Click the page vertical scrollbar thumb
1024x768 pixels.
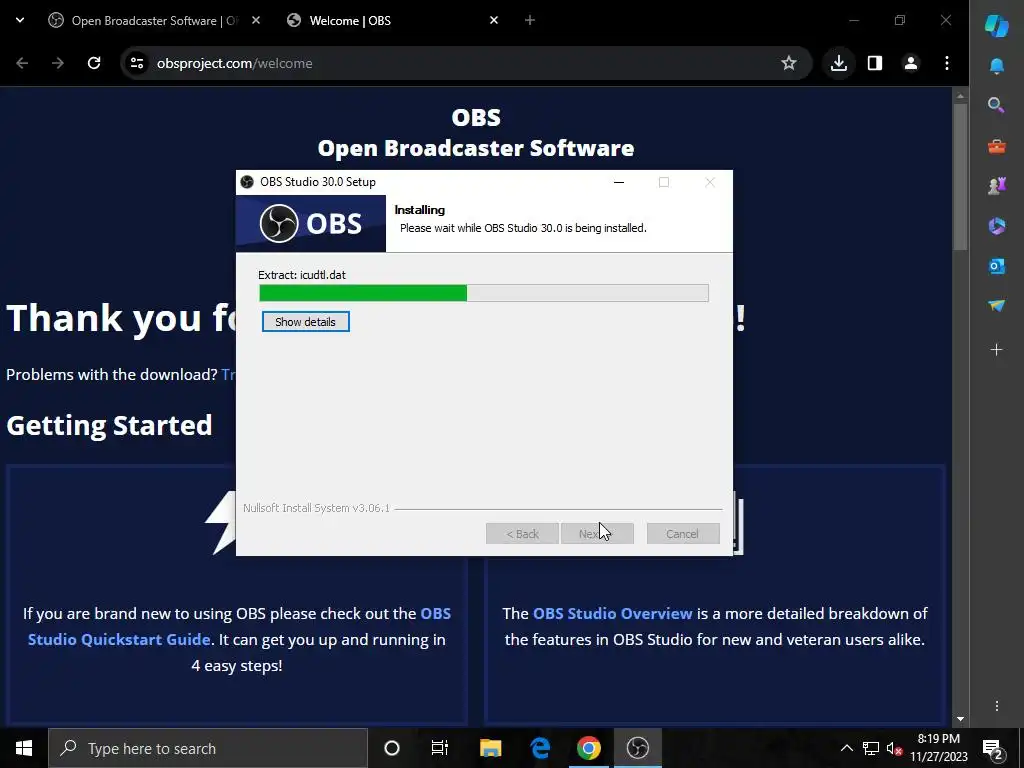pyautogui.click(x=960, y=176)
